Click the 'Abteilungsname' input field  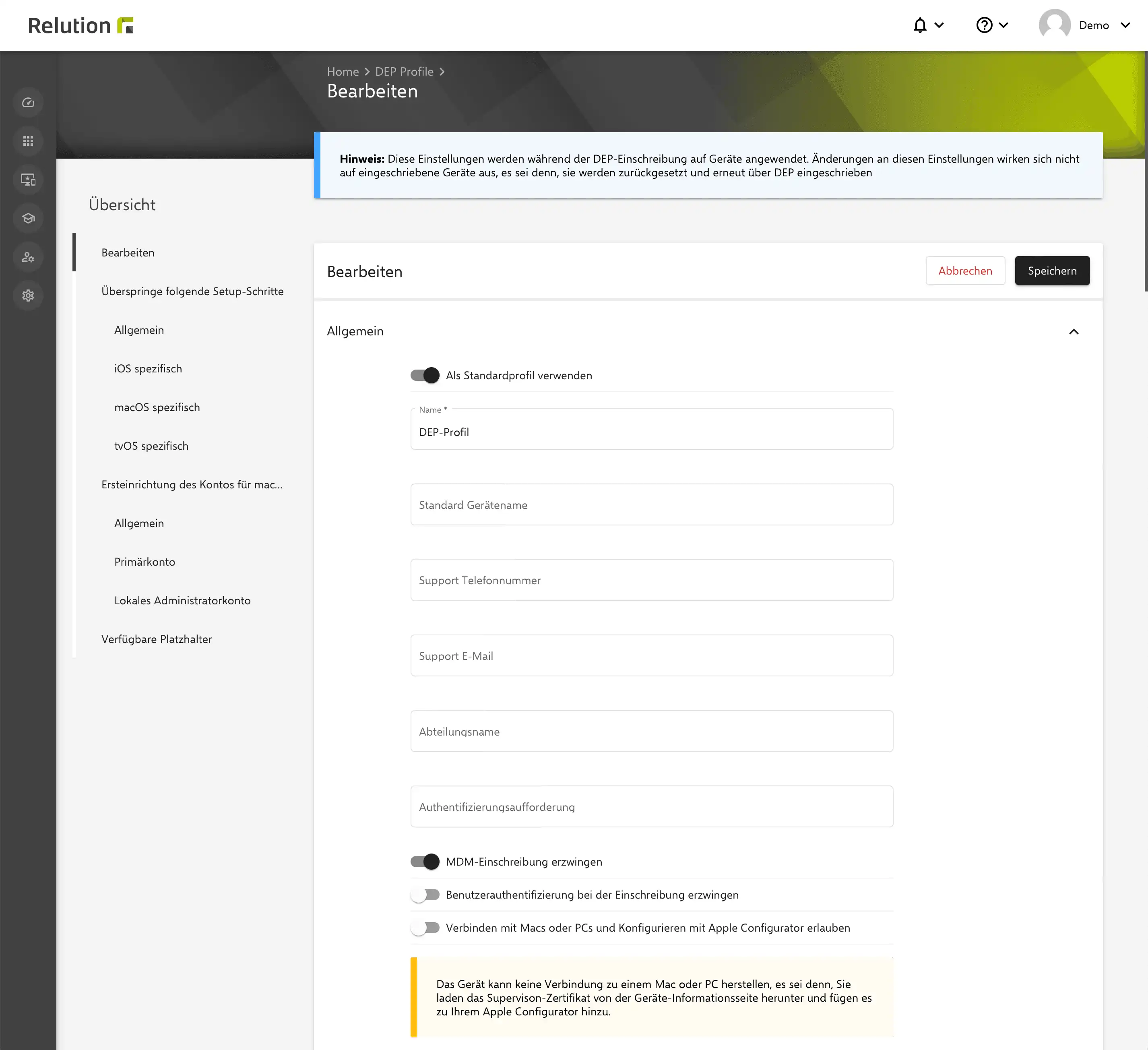651,731
